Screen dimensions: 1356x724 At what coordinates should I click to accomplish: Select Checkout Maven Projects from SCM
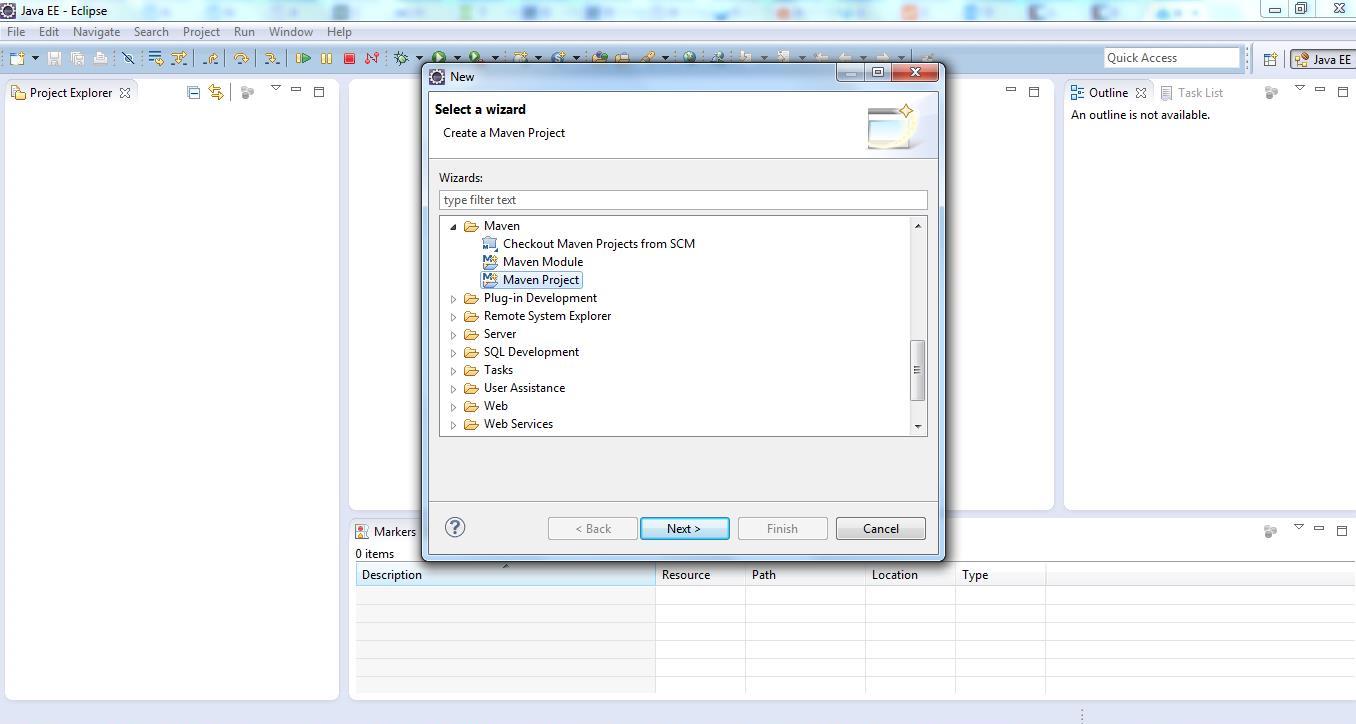(598, 244)
